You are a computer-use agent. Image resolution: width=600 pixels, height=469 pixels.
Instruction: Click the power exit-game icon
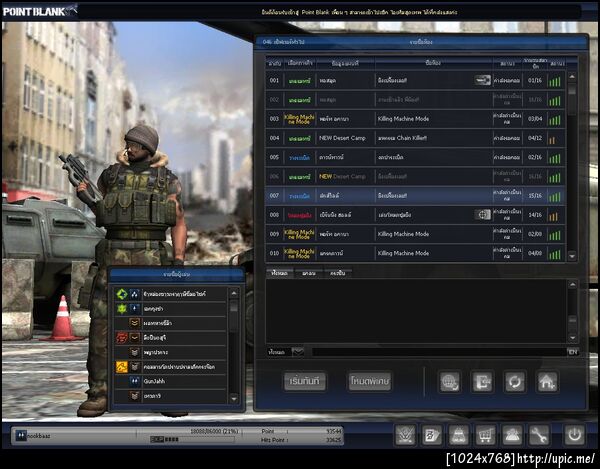click(x=574, y=435)
